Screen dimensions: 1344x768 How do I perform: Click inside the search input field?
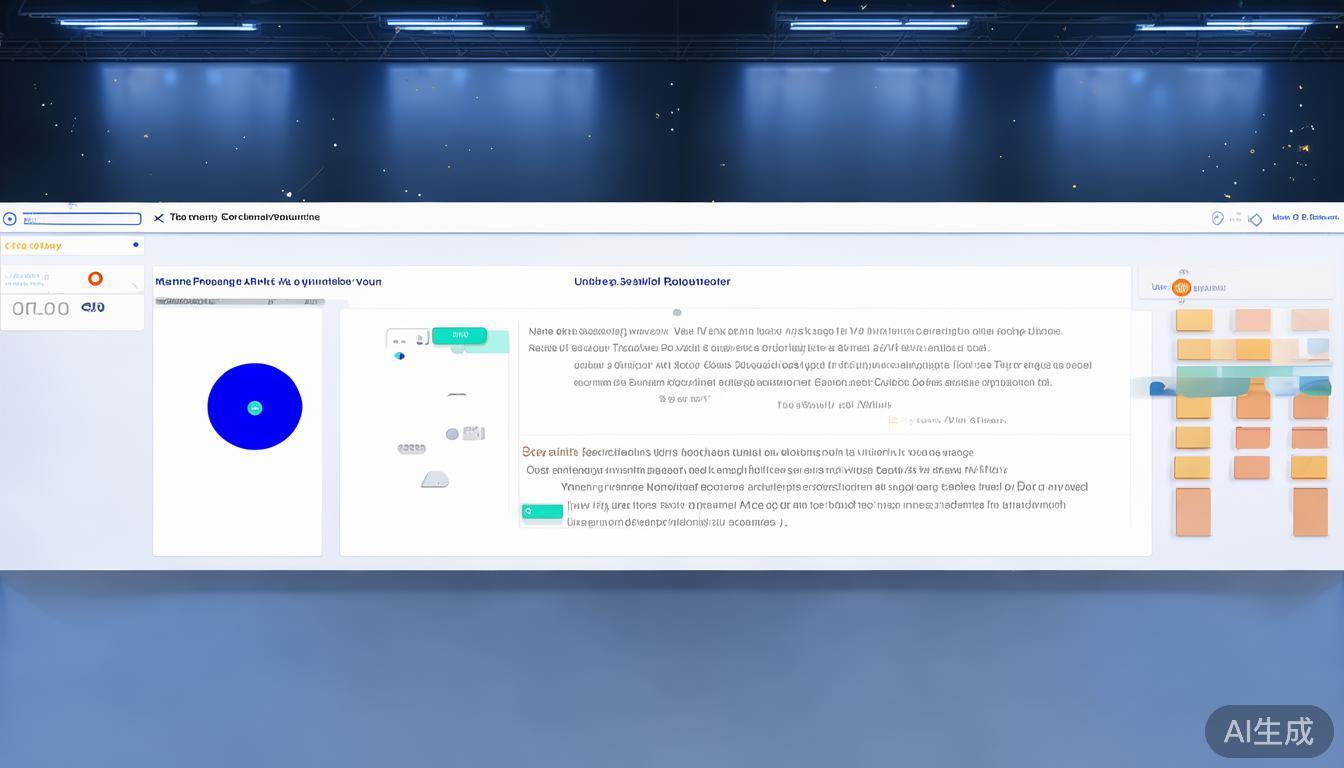80,218
